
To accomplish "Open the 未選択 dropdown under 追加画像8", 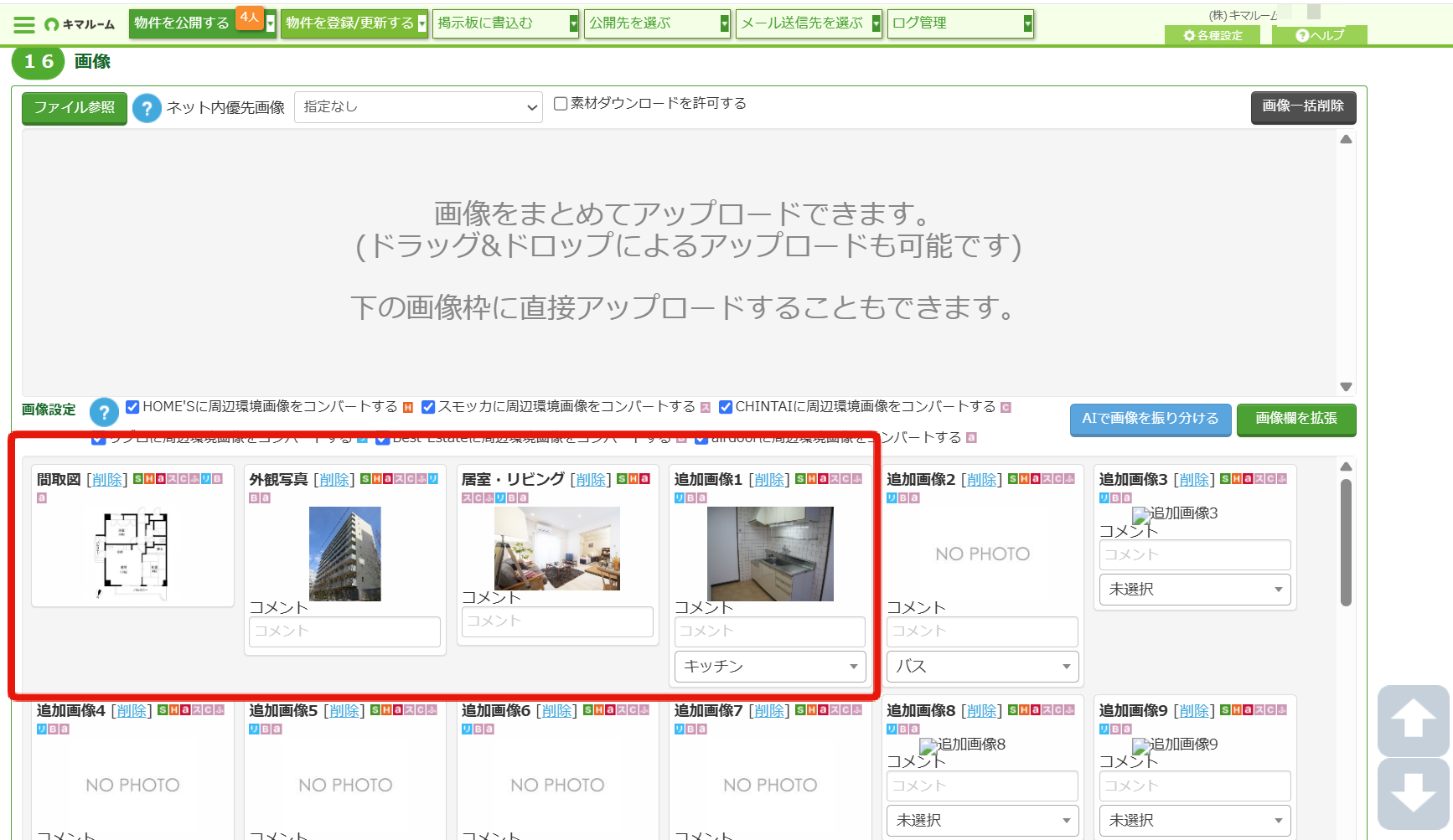I will click(982, 821).
